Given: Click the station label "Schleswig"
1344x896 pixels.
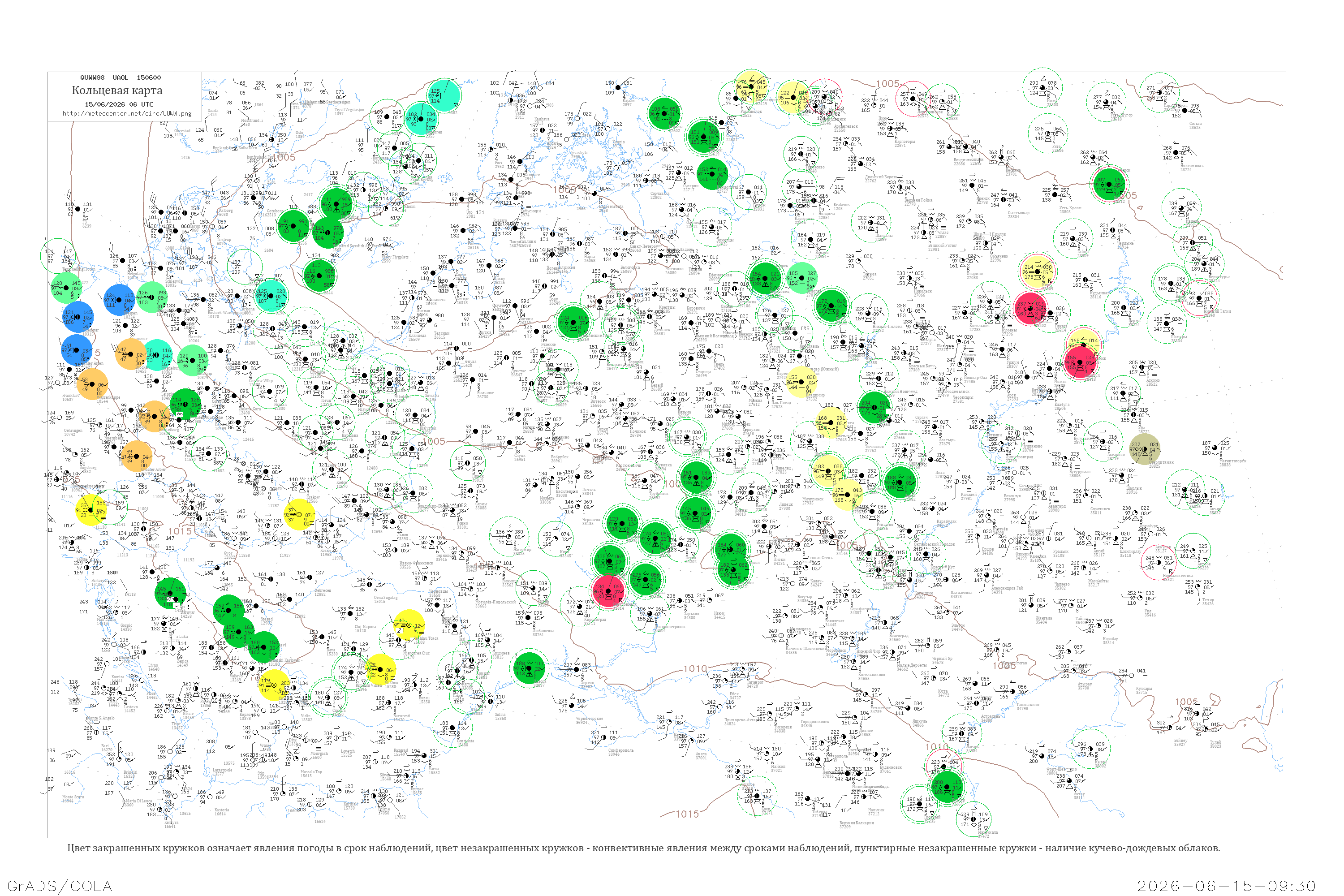Looking at the screenshot, I should click(174, 282).
